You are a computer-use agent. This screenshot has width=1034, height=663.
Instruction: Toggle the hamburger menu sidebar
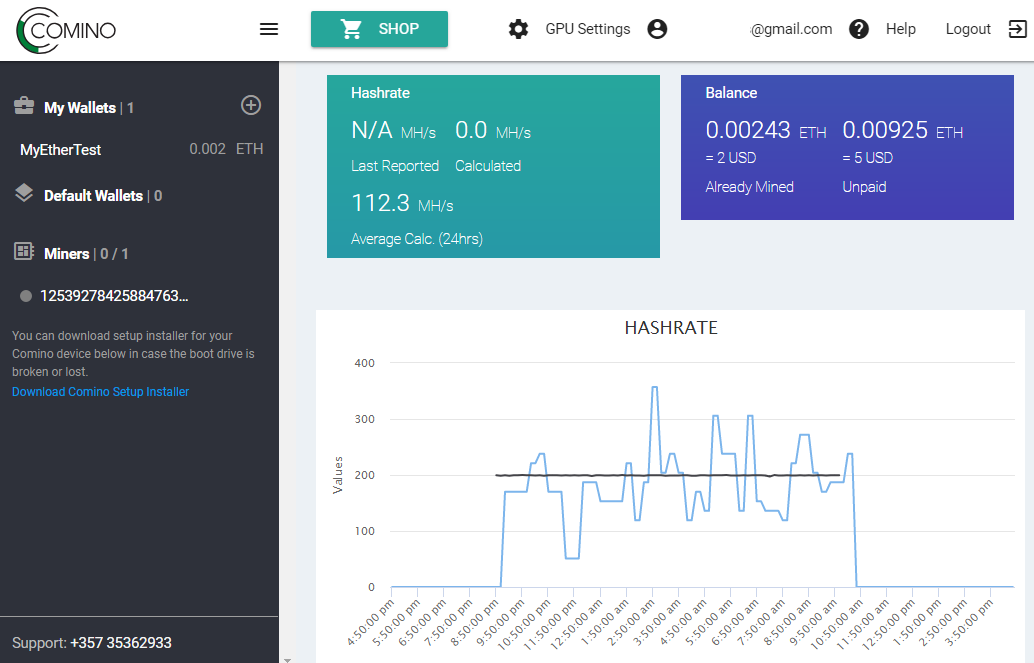tap(269, 29)
